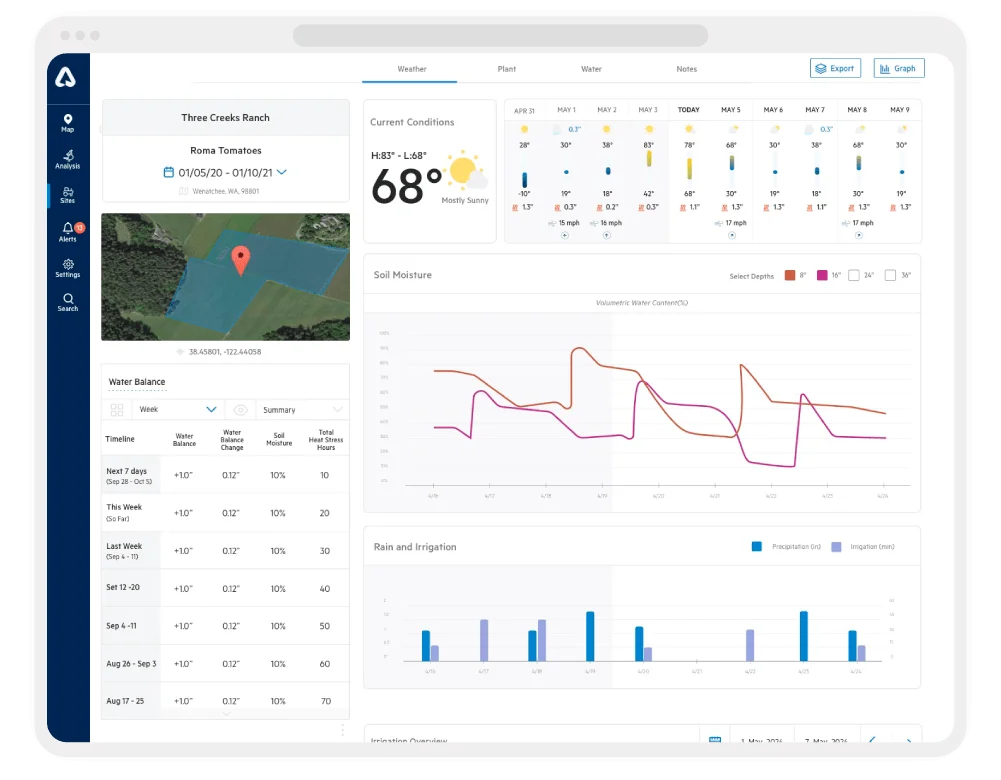Click the wind direction arrow under MAY 8
The image size is (1001, 780).
[x=859, y=236]
